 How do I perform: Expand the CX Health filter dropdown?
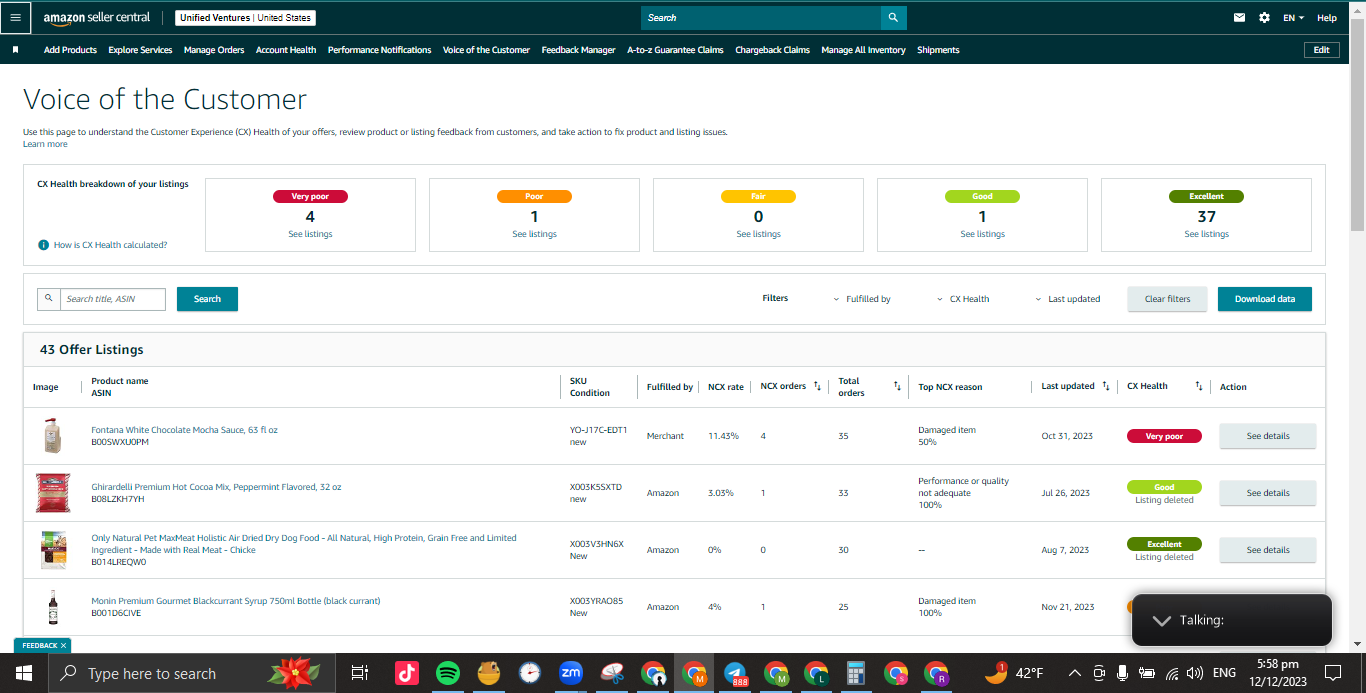tap(963, 299)
